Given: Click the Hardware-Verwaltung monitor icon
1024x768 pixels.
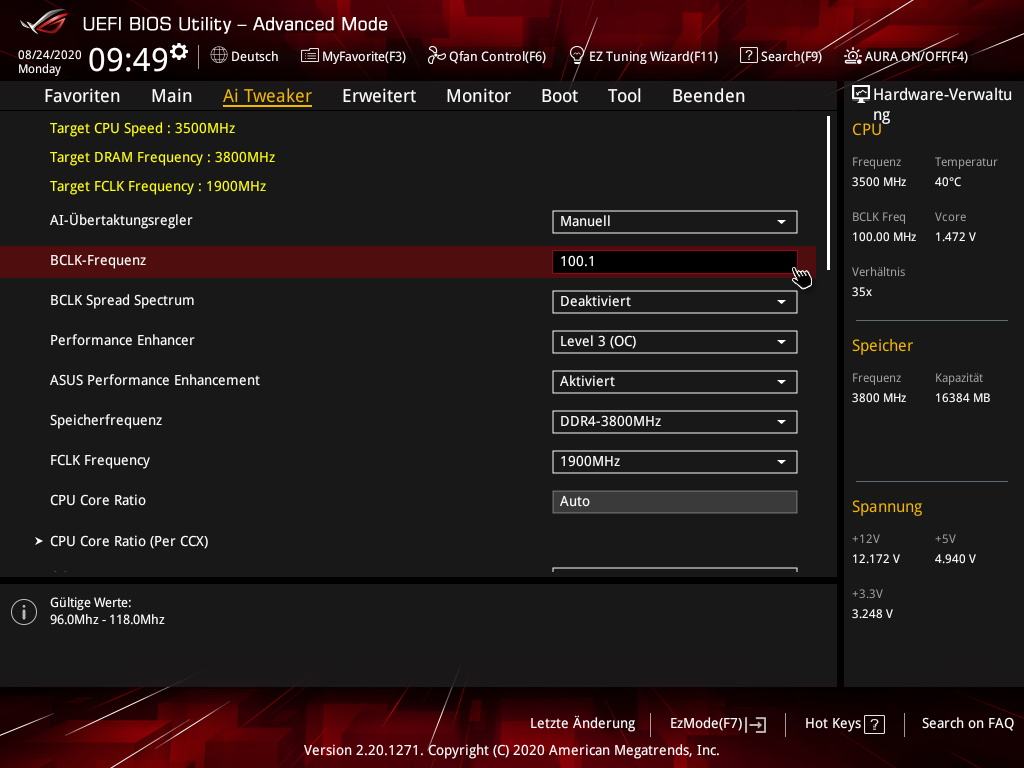Looking at the screenshot, I should 861,95.
